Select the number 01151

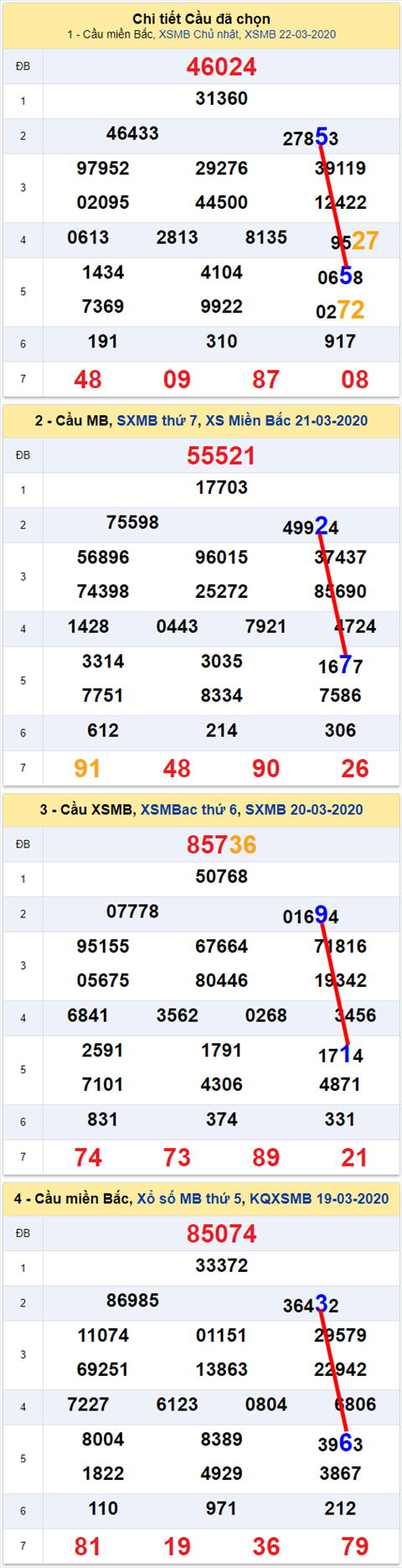221,1336
